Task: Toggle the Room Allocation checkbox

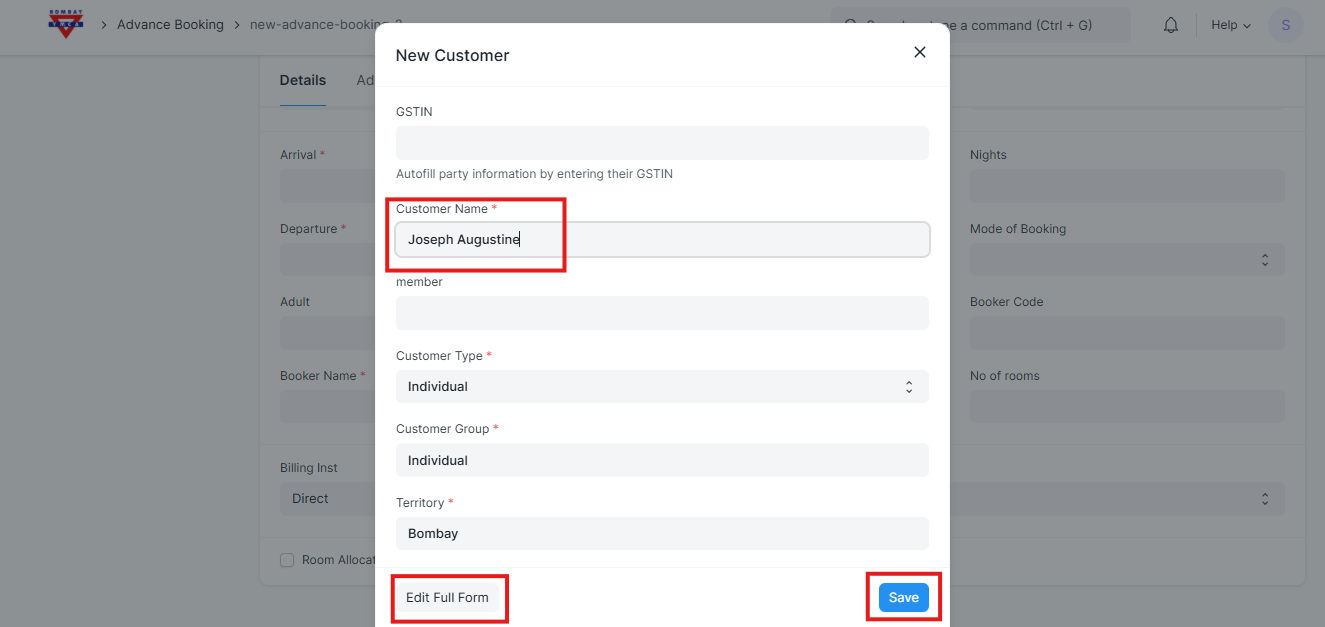Action: pyautogui.click(x=288, y=560)
